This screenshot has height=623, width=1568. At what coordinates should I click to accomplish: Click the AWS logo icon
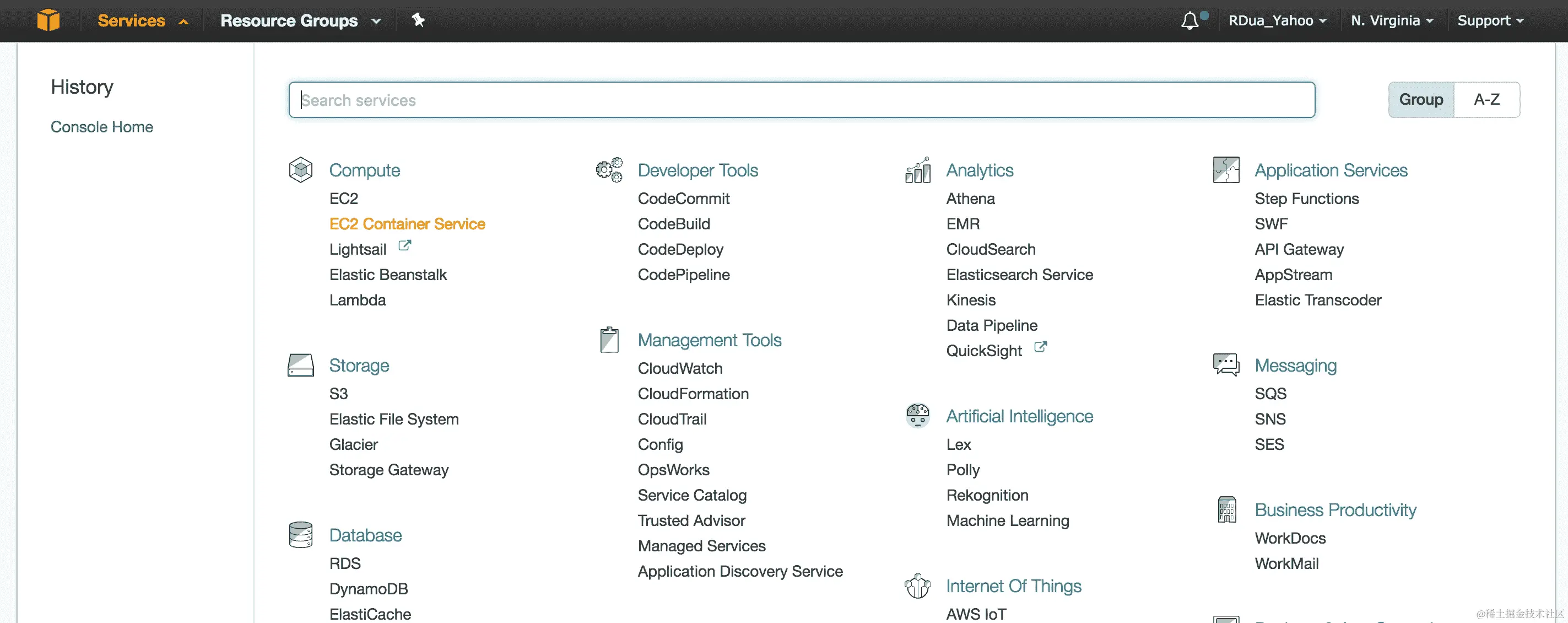pyautogui.click(x=48, y=20)
